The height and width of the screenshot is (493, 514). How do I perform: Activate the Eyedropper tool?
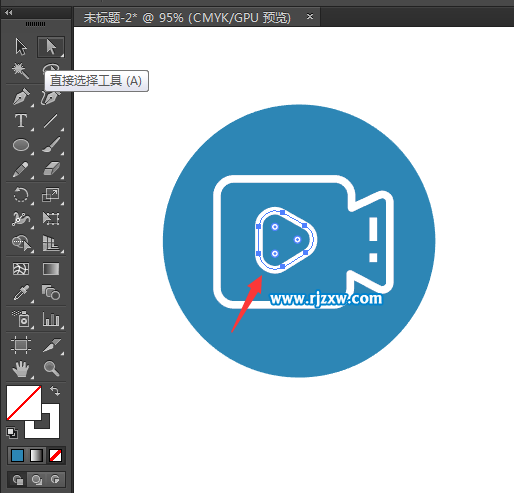(x=21, y=293)
